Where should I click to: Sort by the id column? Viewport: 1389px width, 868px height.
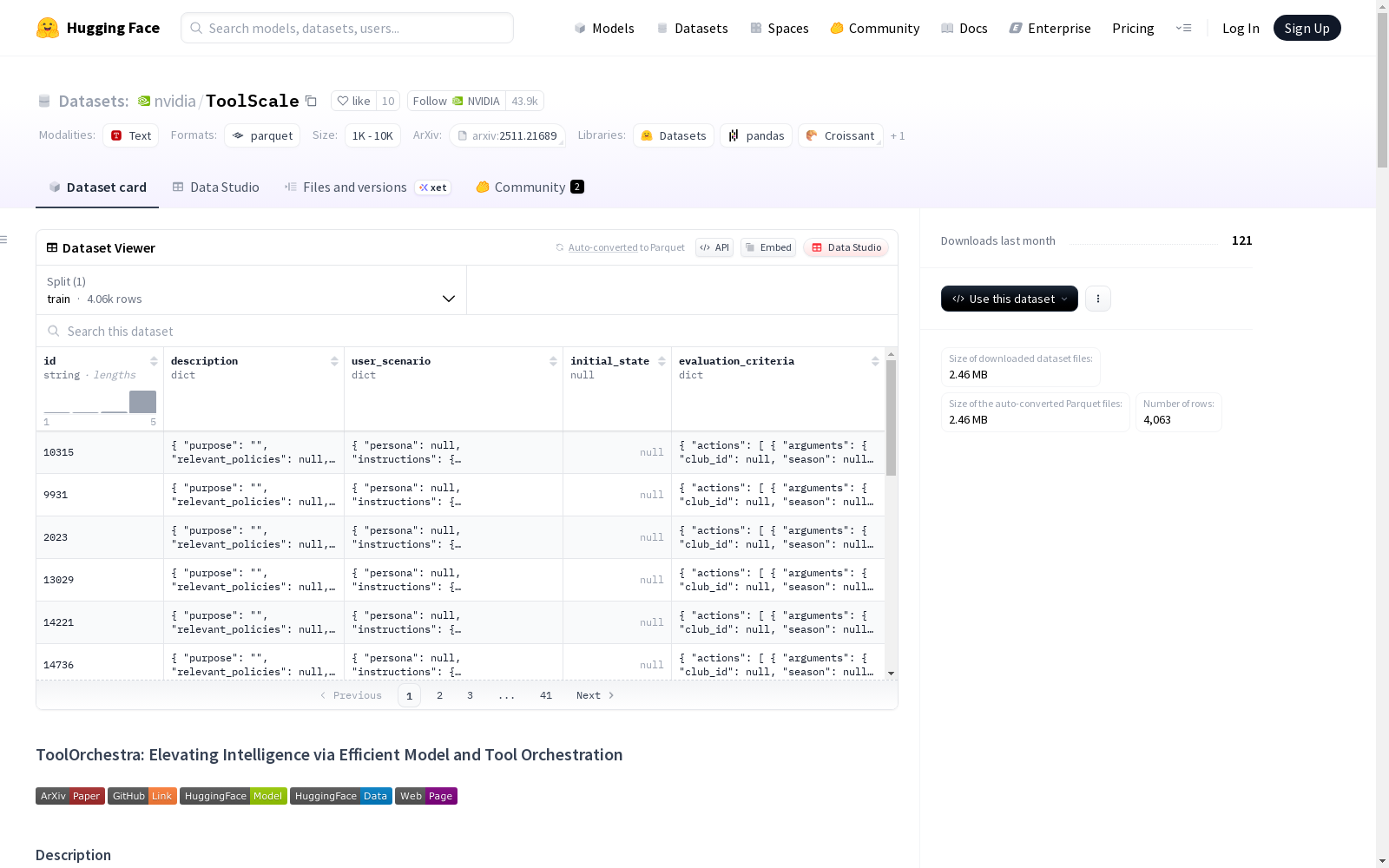click(x=154, y=361)
